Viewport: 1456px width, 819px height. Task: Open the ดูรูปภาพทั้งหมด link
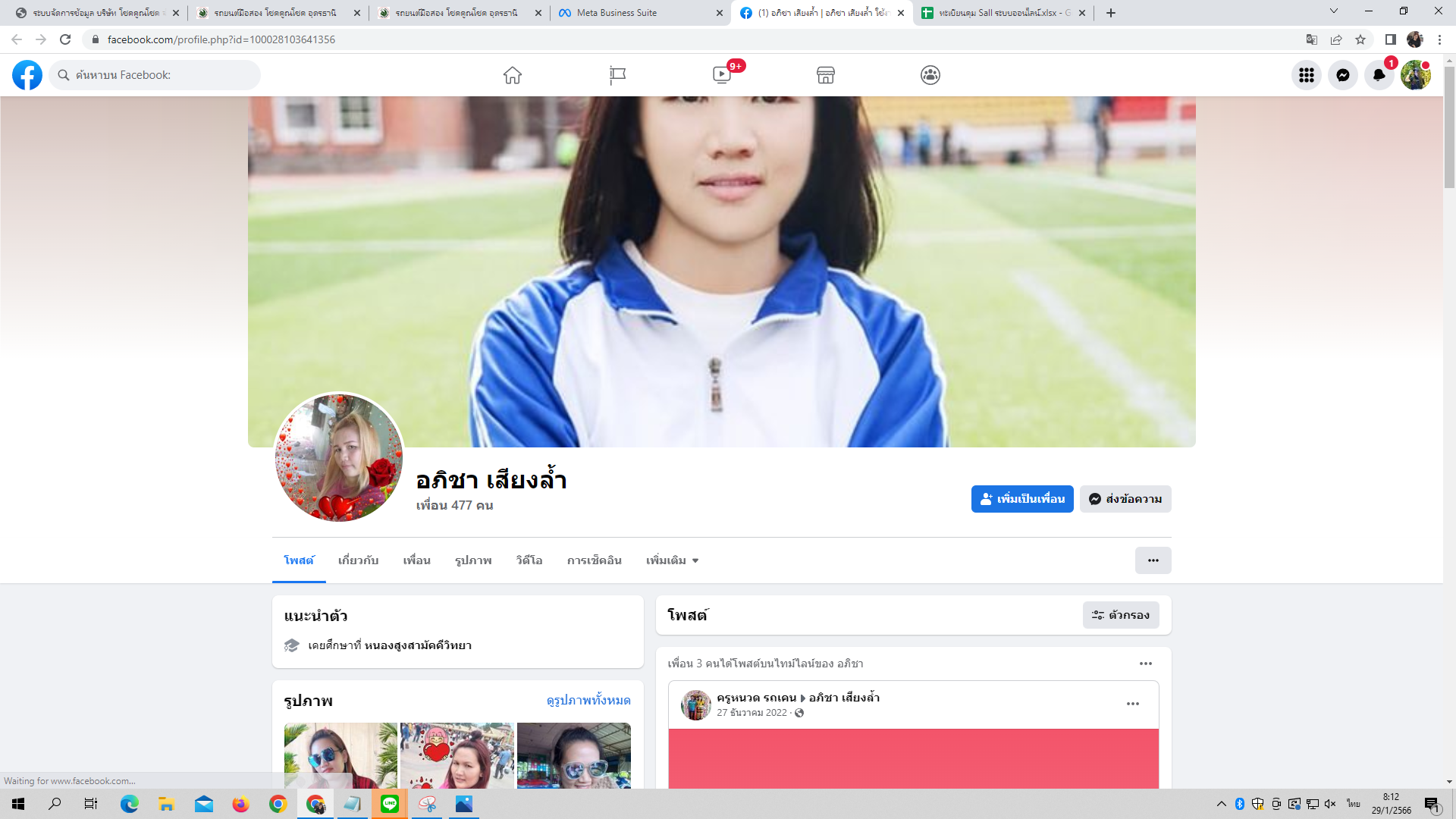click(588, 700)
